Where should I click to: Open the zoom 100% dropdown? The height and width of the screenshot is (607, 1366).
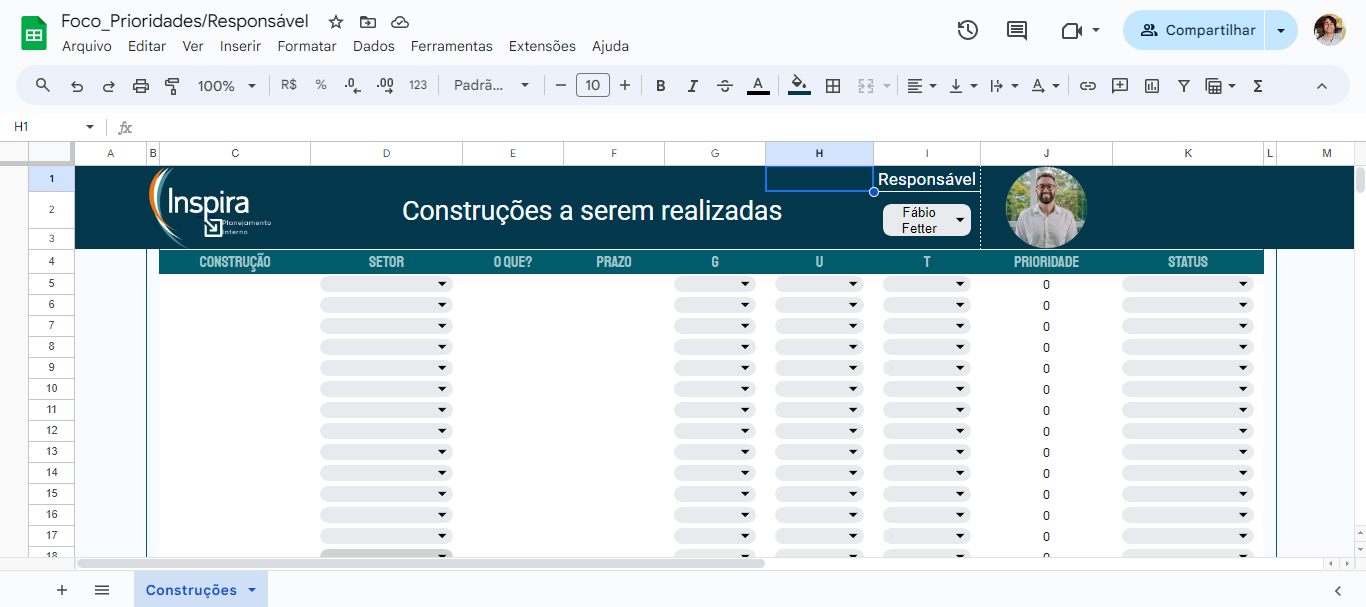tap(227, 86)
